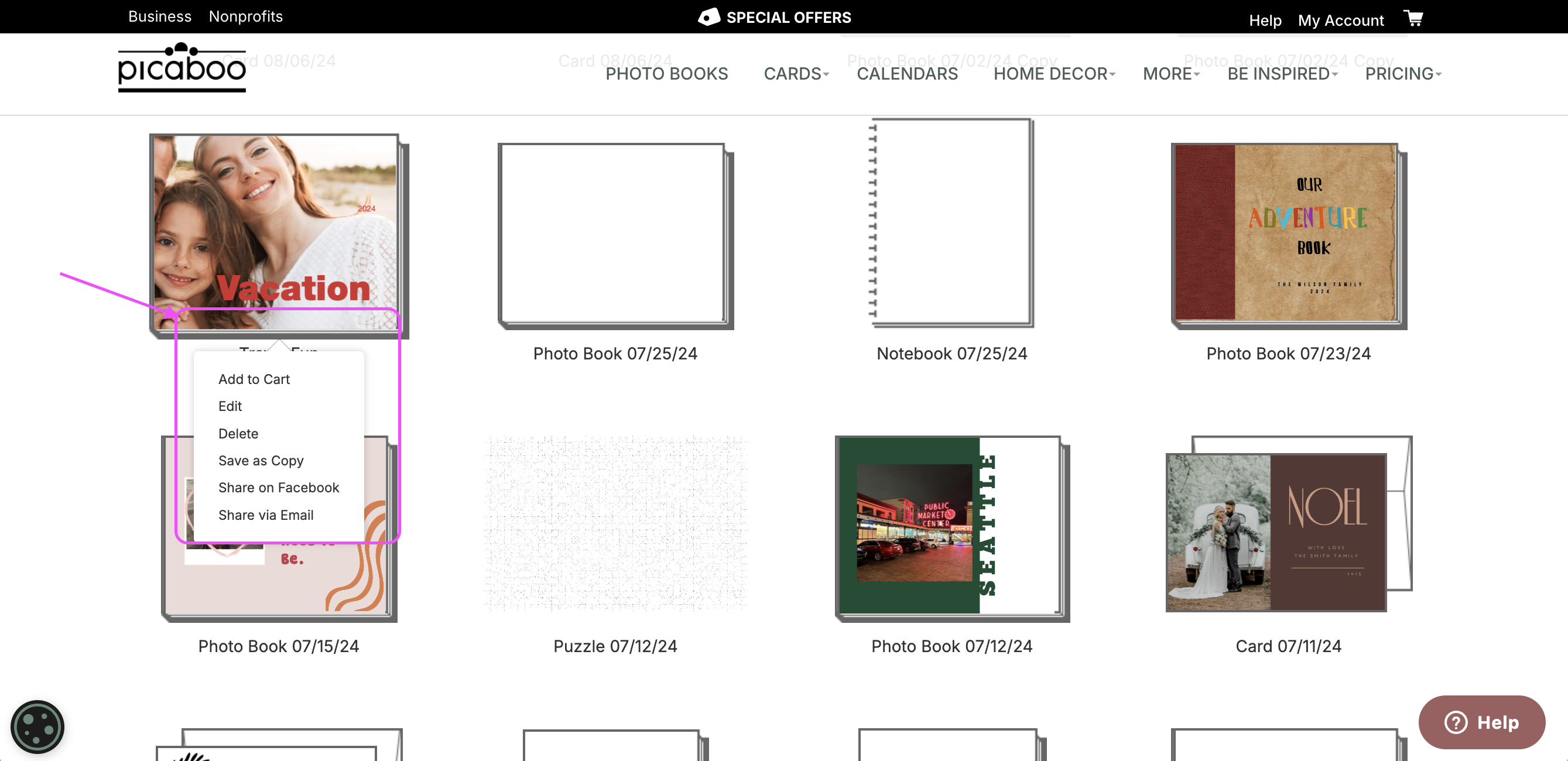1568x761 pixels.
Task: Select Share on Facebook option
Action: pos(279,488)
